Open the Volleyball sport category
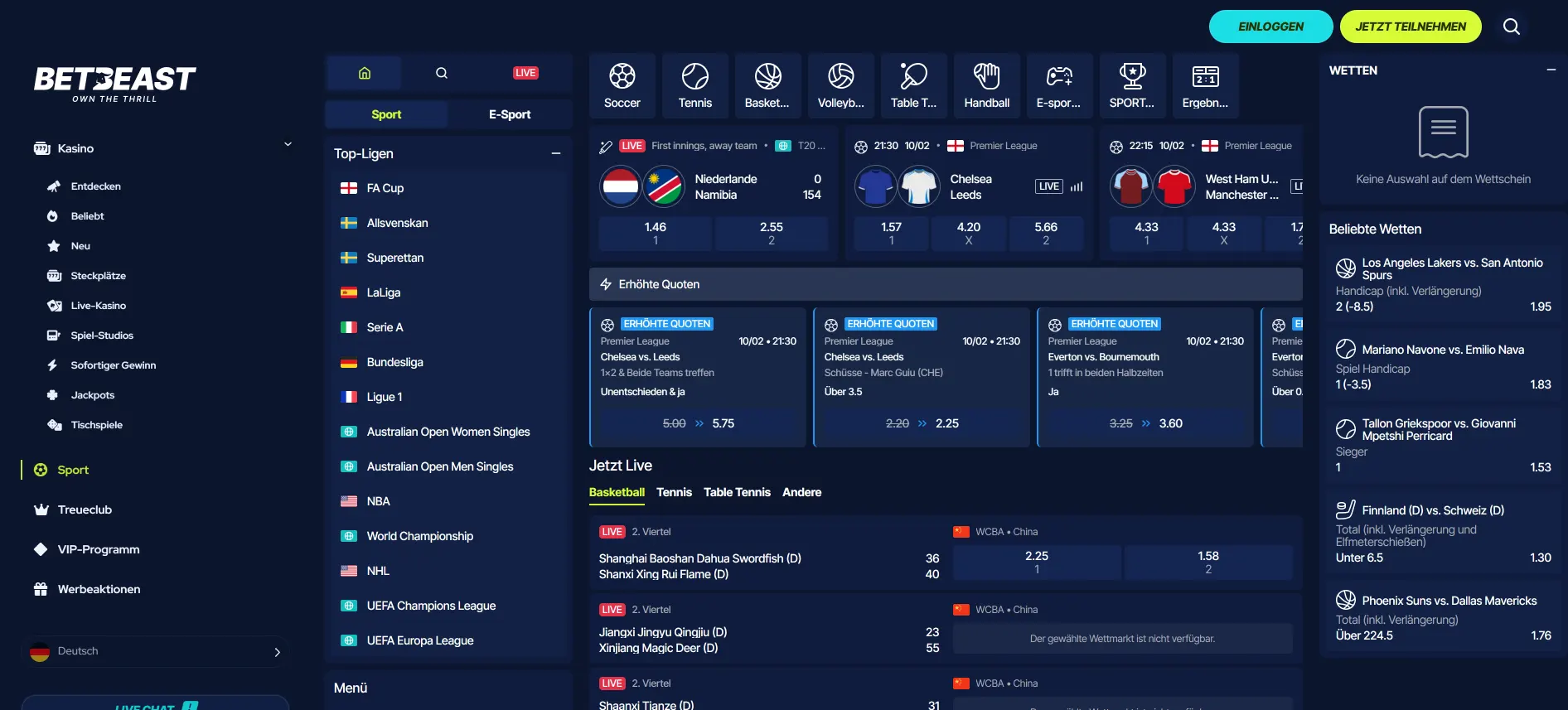1568x710 pixels. click(841, 85)
